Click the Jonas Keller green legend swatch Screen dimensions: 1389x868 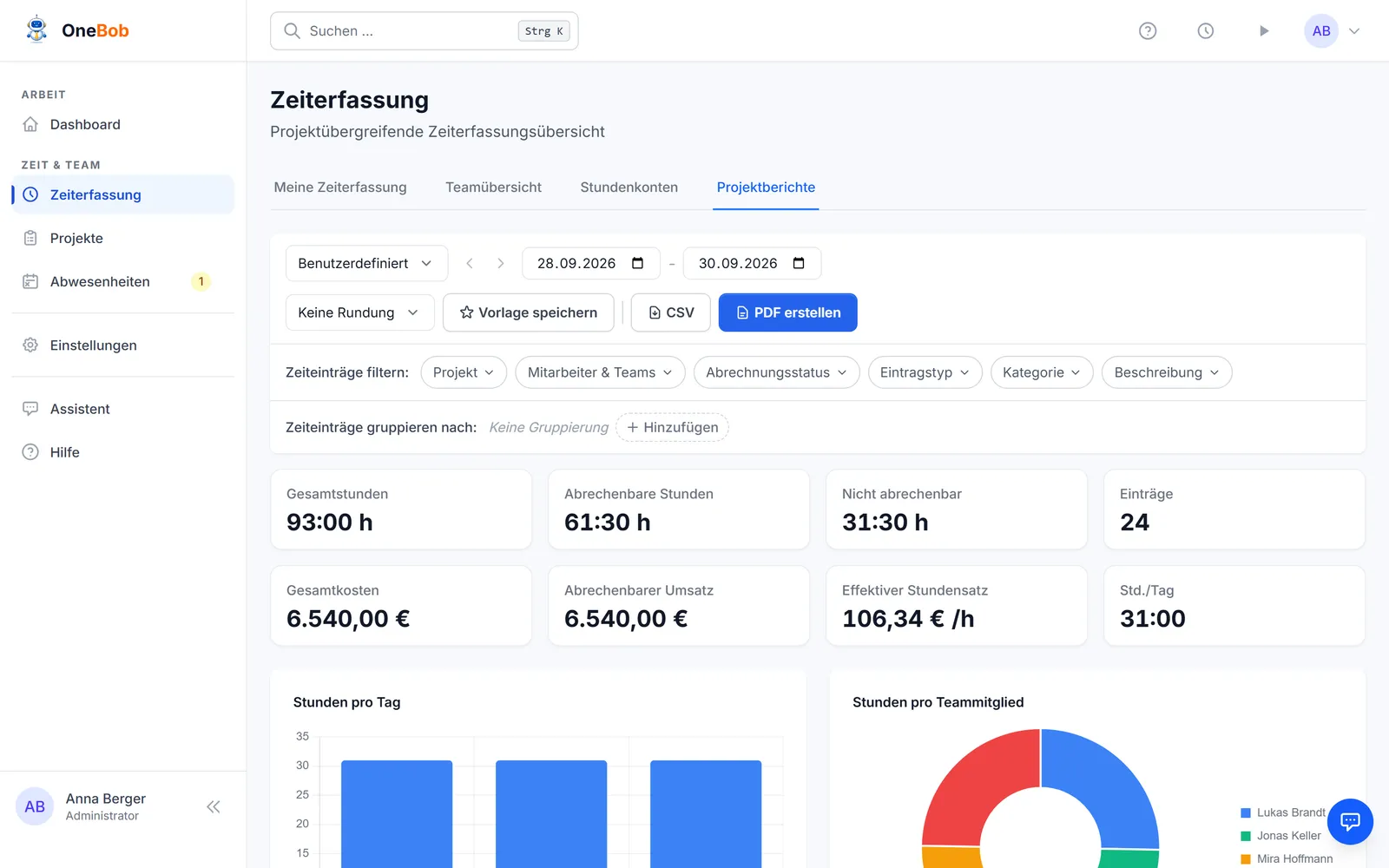click(1246, 836)
